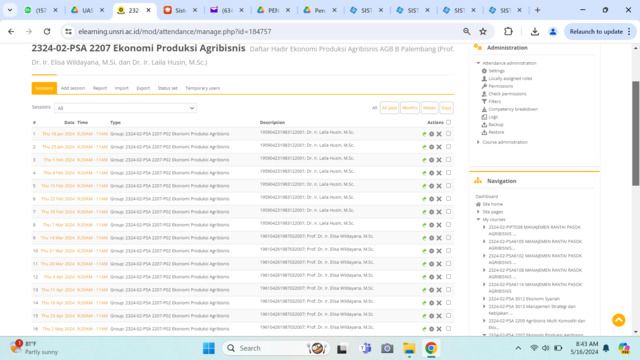The width and height of the screenshot is (640, 360).
Task: Collapse the My courses tree node
Action: [478, 220]
